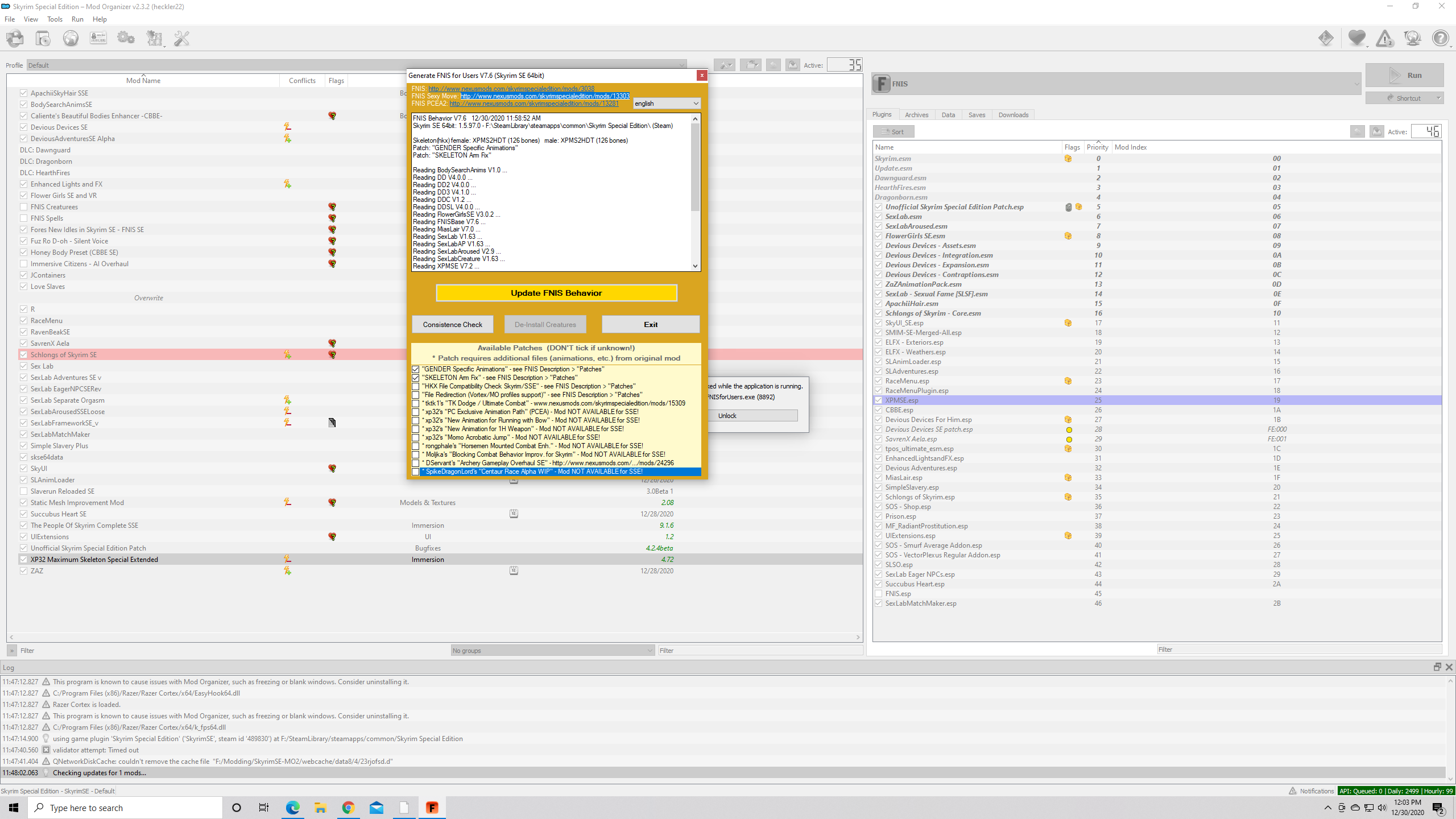This screenshot has height=819, width=1456.
Task: Open the executables gears icon
Action: 126,39
